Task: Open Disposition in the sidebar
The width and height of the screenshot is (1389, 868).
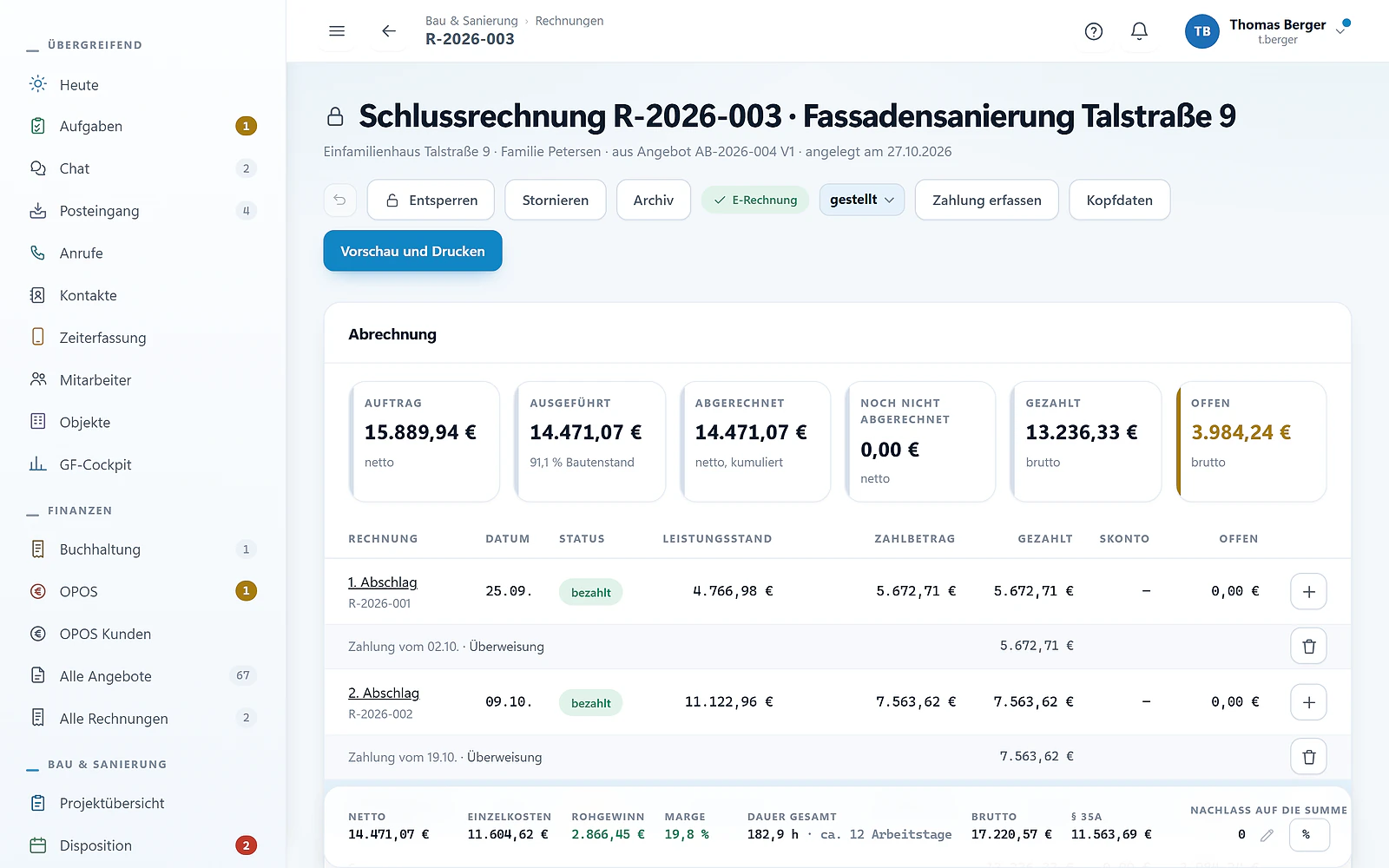Action: [142, 845]
